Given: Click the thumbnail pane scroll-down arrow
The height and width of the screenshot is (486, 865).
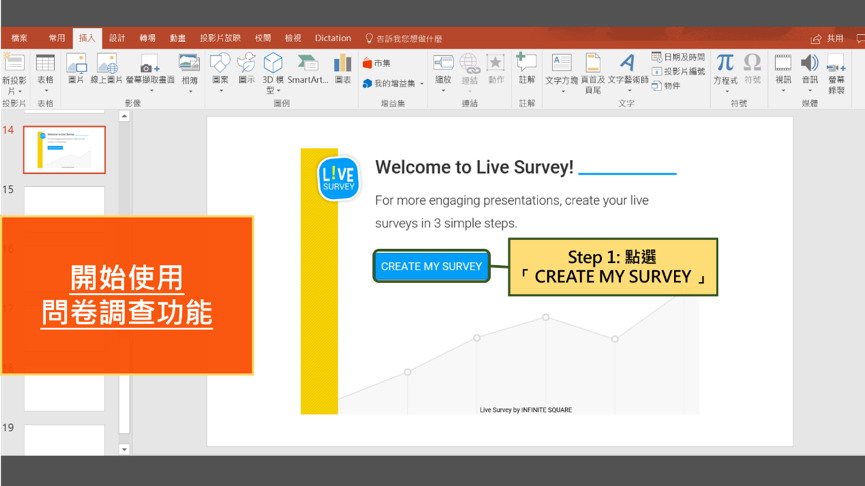Looking at the screenshot, I should point(124,449).
